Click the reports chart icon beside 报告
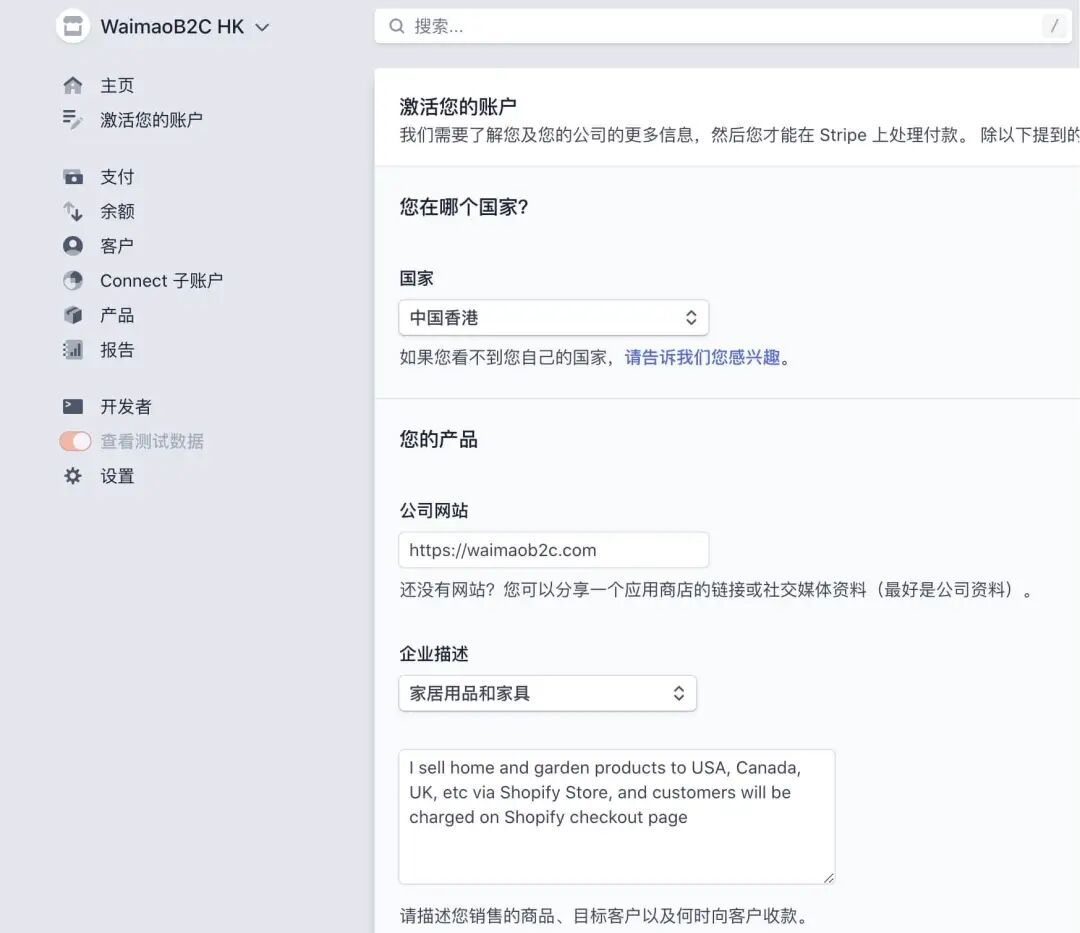 click(72, 350)
